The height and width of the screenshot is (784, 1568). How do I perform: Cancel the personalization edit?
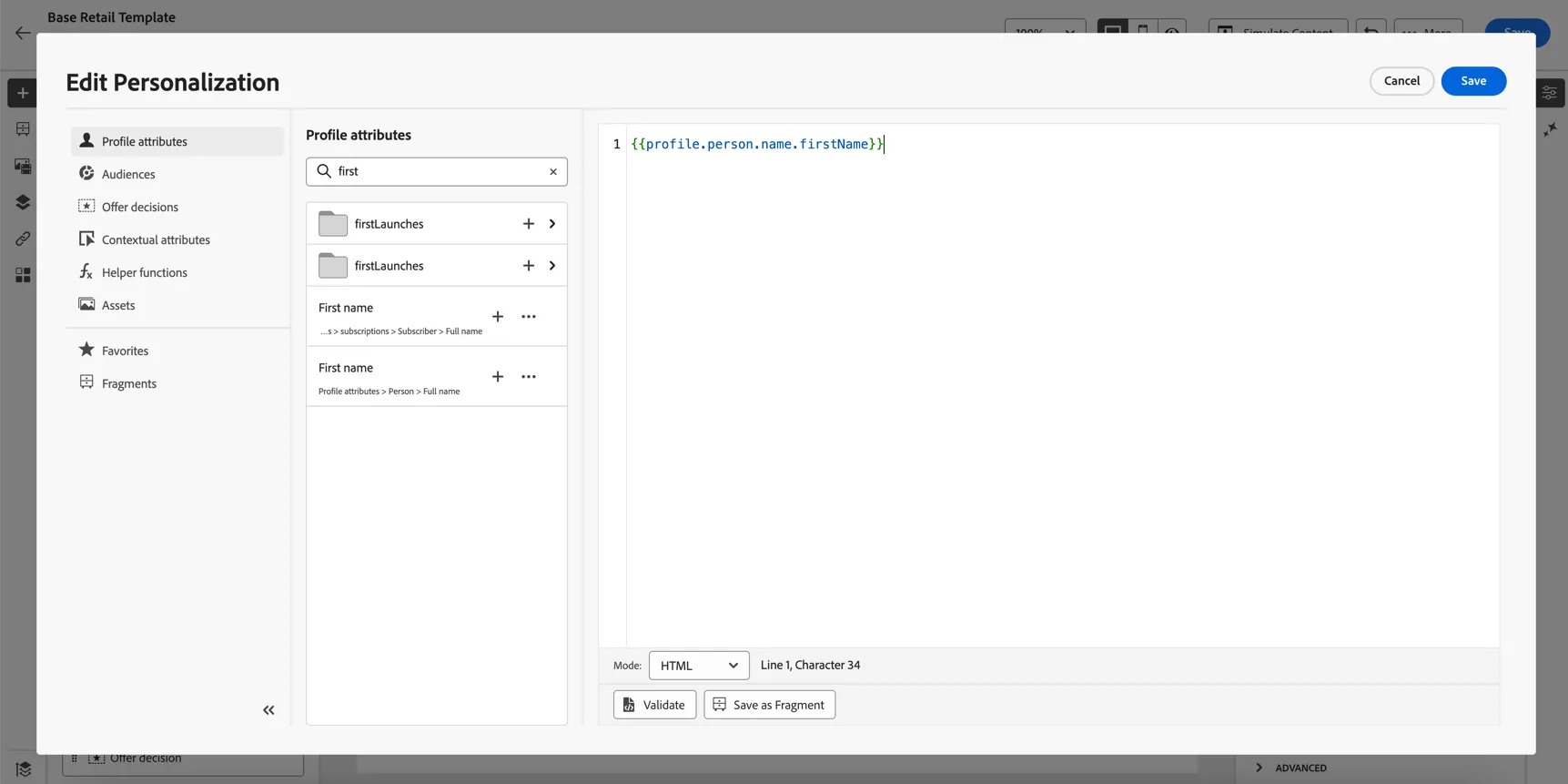tap(1401, 81)
